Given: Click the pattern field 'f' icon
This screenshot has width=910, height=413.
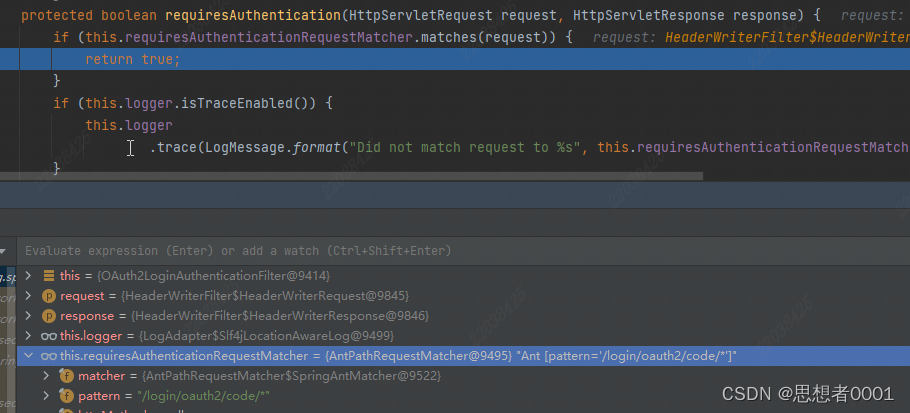Looking at the screenshot, I should click(67, 396).
